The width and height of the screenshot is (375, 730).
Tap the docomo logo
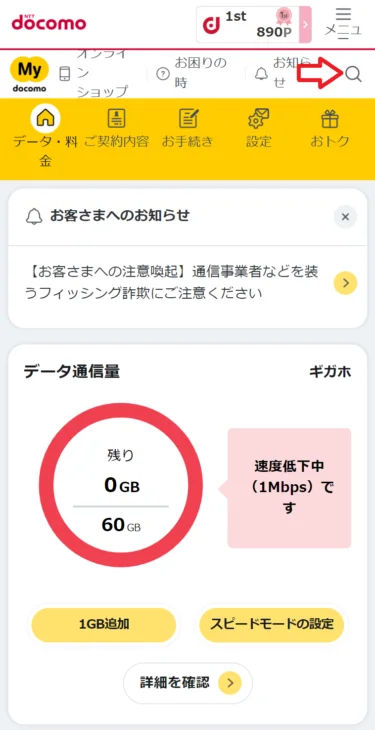[x=49, y=22]
